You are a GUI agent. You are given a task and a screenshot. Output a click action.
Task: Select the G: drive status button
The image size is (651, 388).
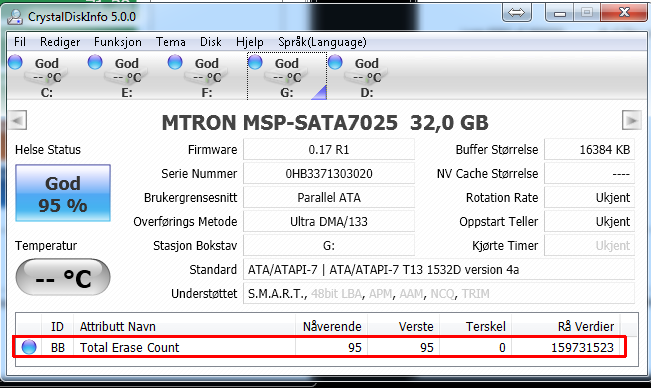tap(287, 77)
